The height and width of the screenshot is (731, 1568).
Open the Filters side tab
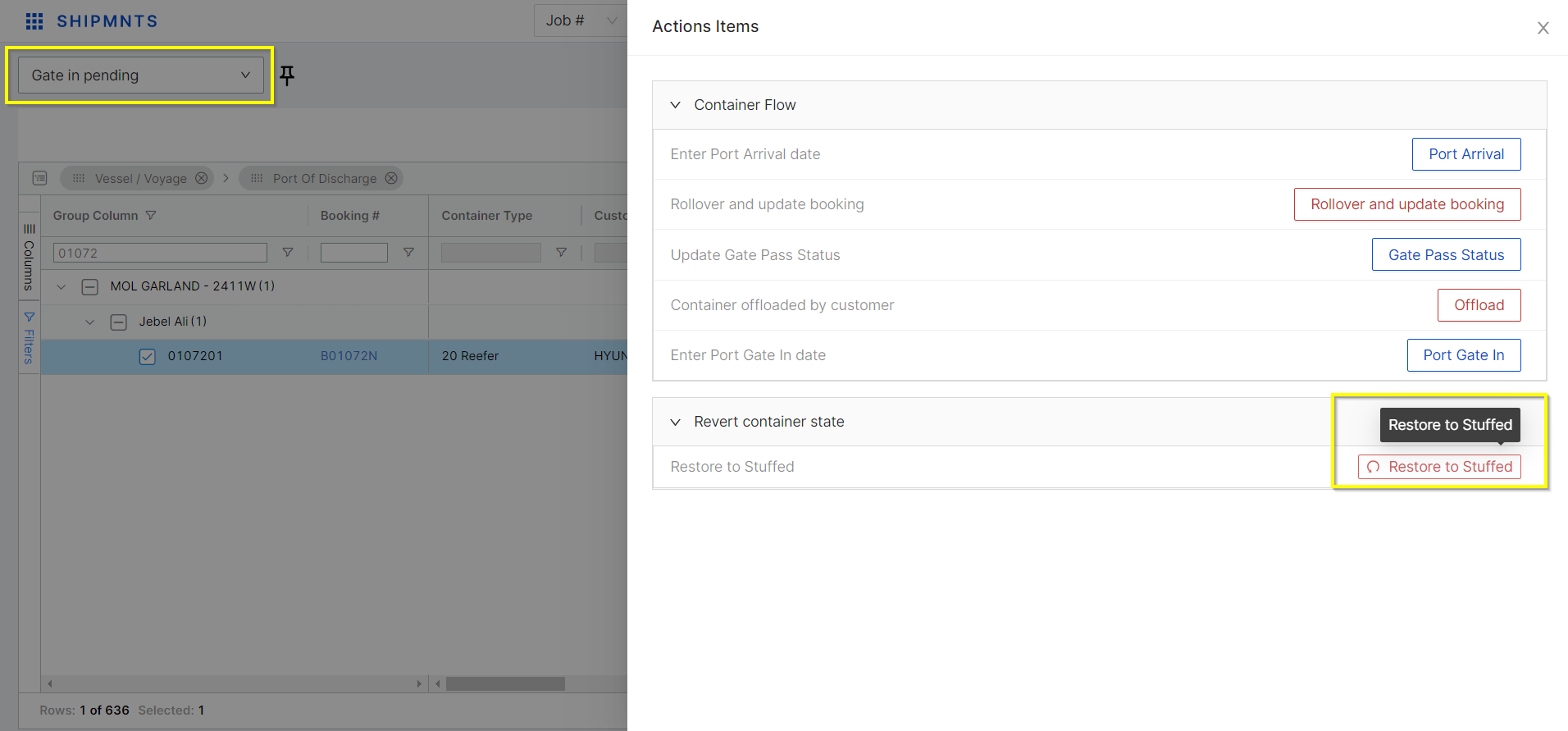pos(29,338)
